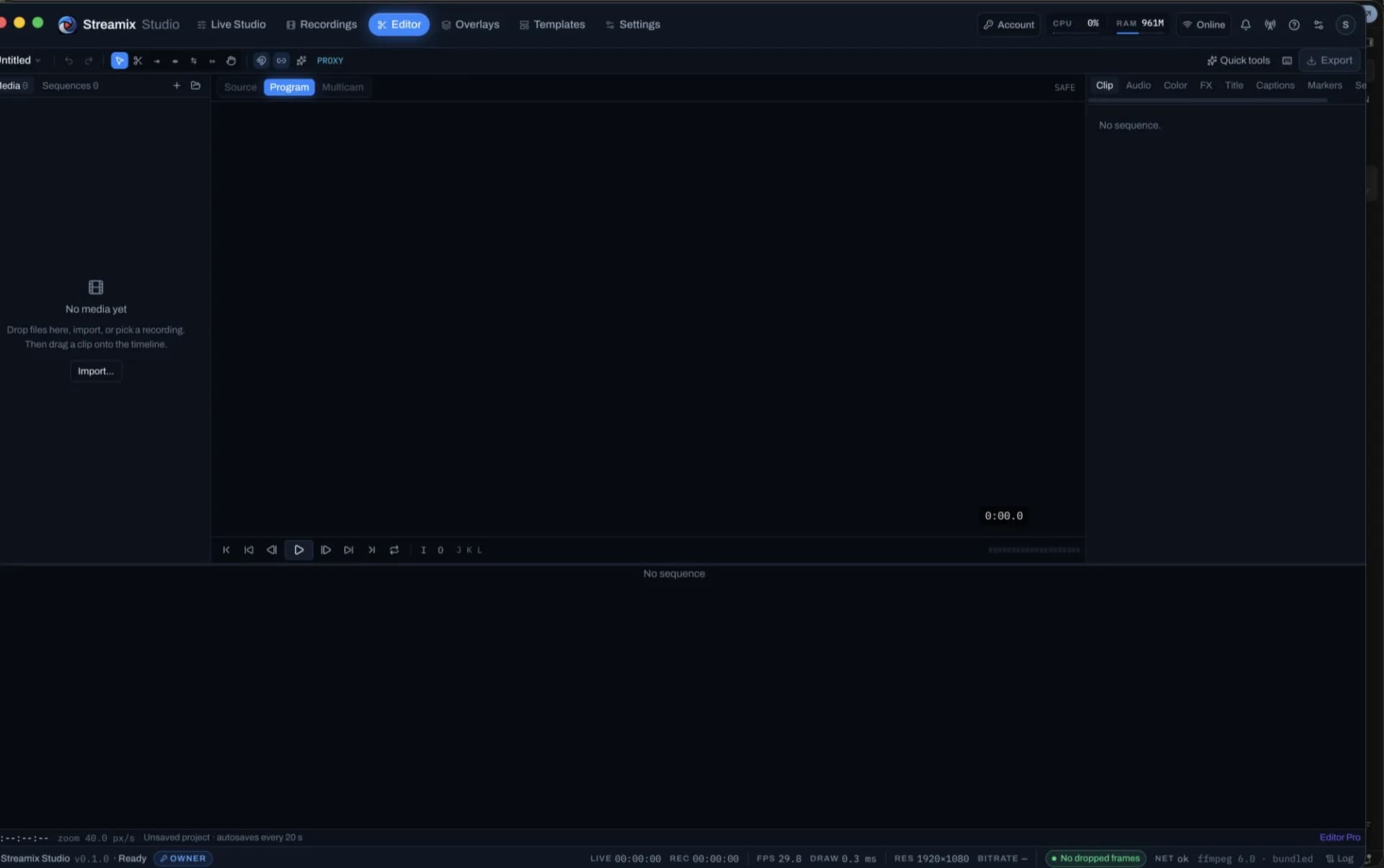Open the Log in status bar
1384x868 pixels.
1339,859
